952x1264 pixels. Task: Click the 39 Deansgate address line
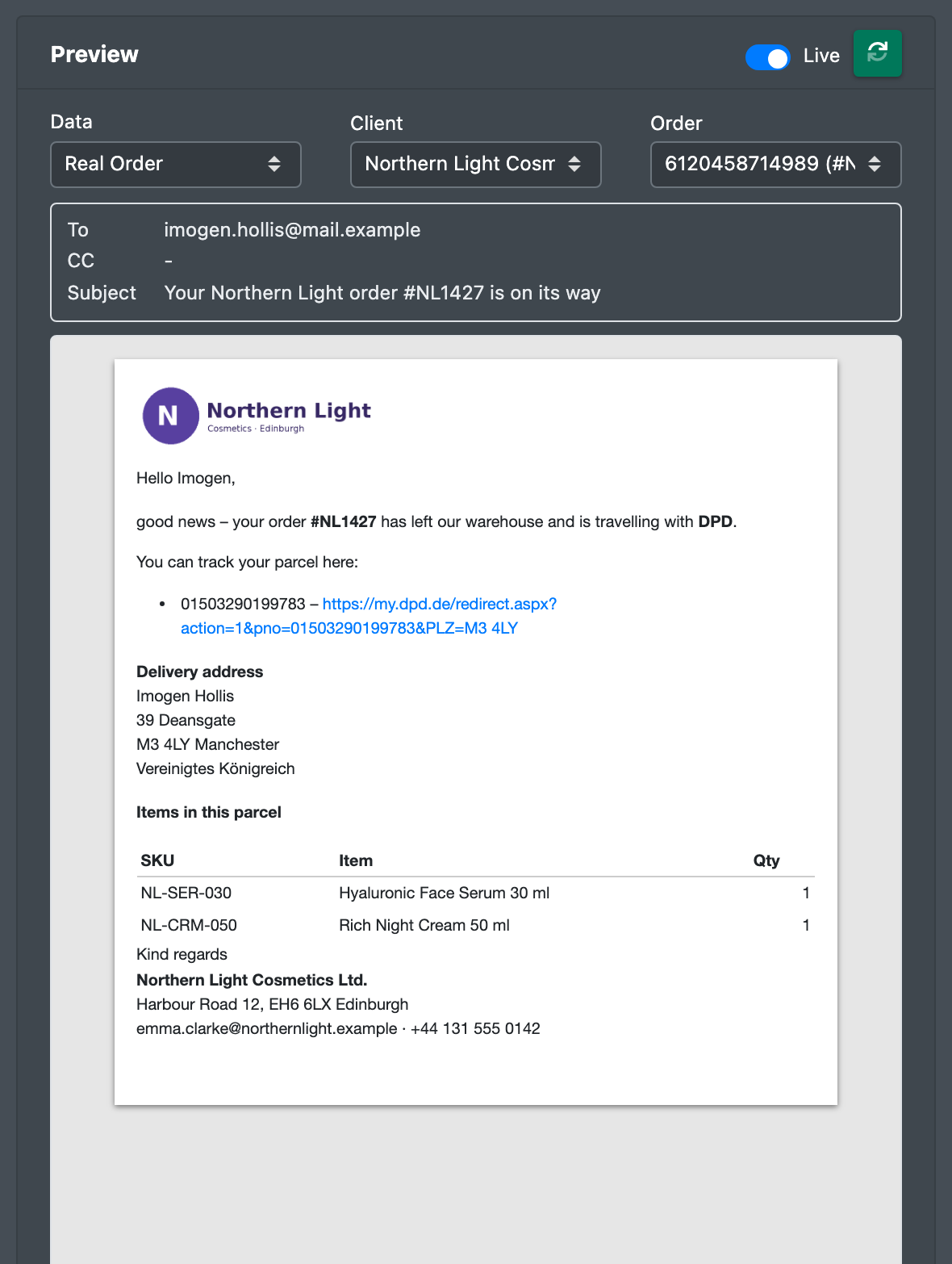tap(186, 720)
